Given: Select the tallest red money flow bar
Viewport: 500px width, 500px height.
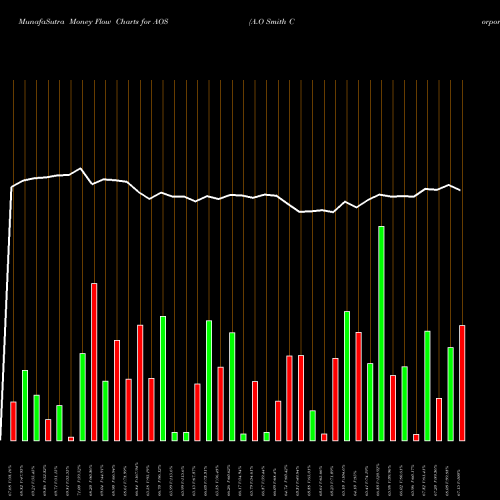Looking at the screenshot, I should (94, 362).
